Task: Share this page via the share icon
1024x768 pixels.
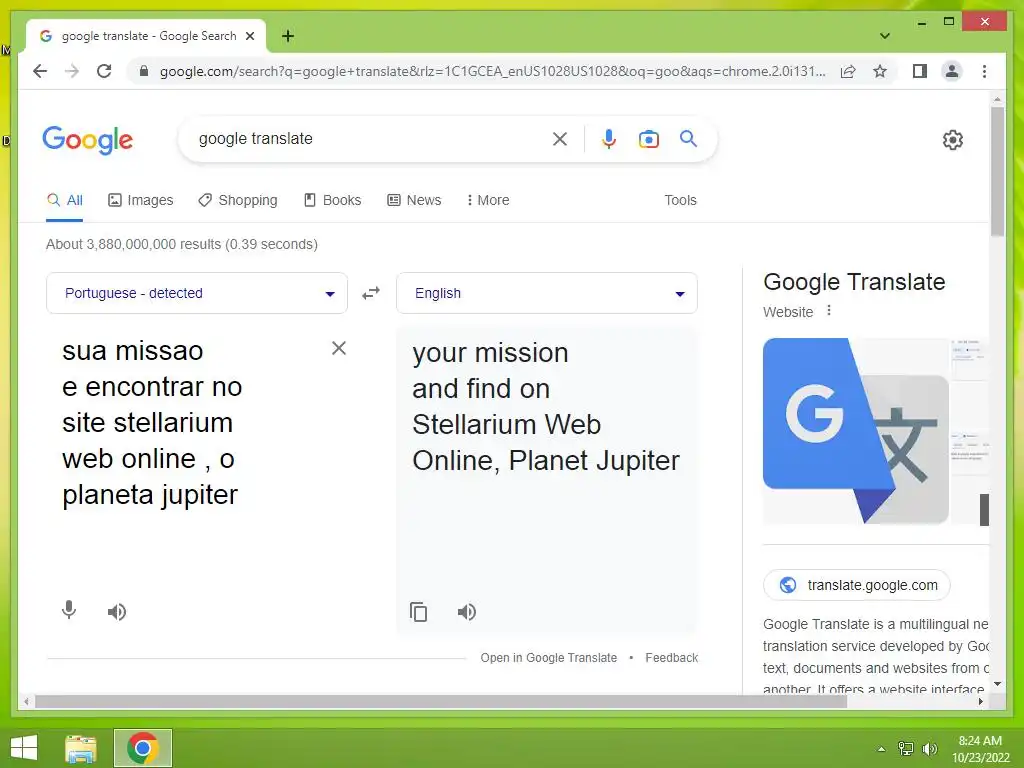Action: tap(848, 71)
